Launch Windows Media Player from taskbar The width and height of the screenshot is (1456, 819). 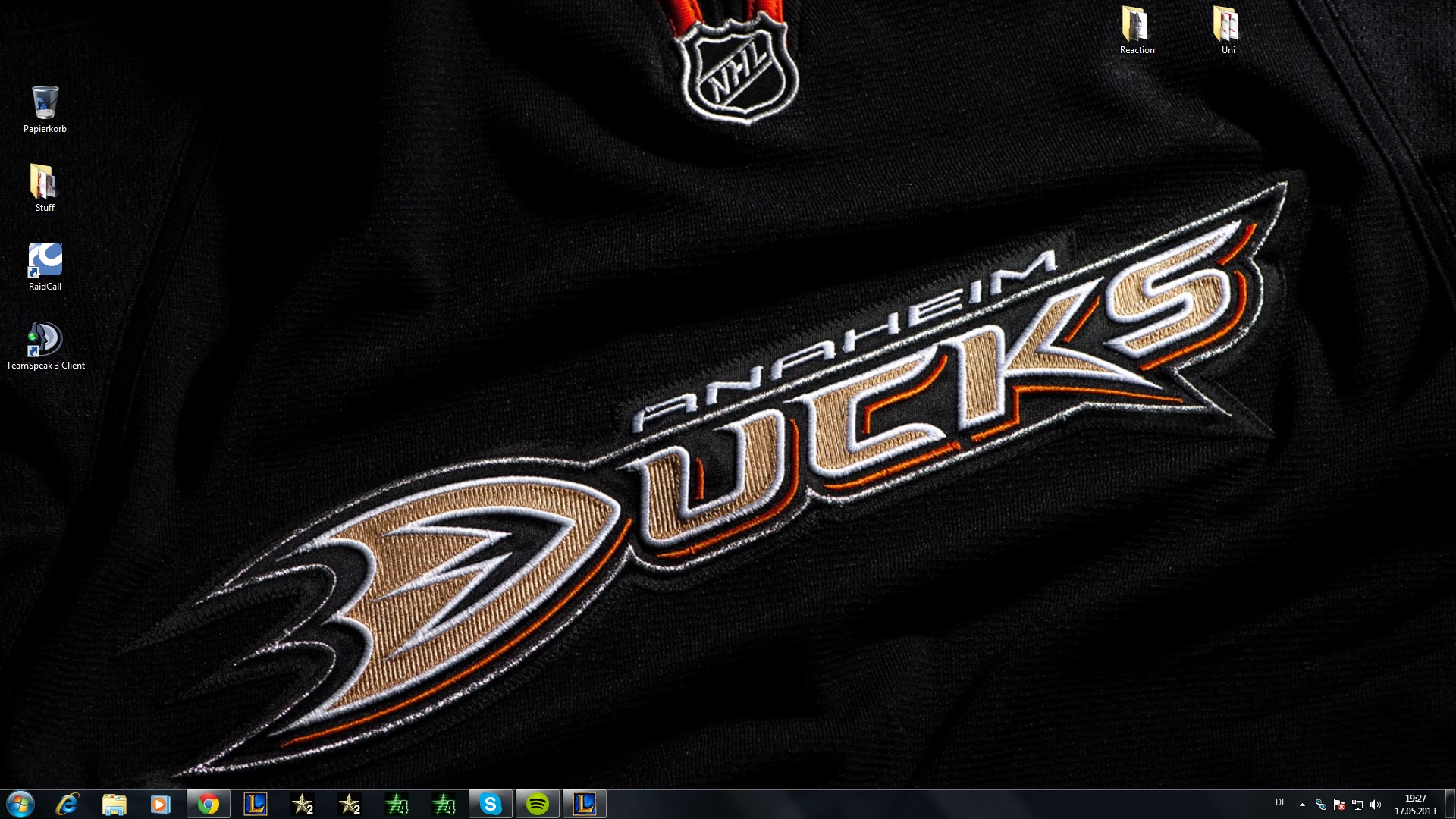161,804
